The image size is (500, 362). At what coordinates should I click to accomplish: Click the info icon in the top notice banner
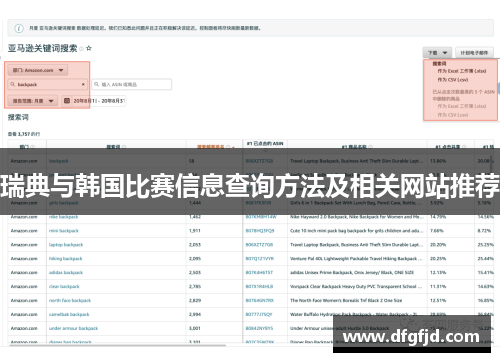tap(19, 28)
